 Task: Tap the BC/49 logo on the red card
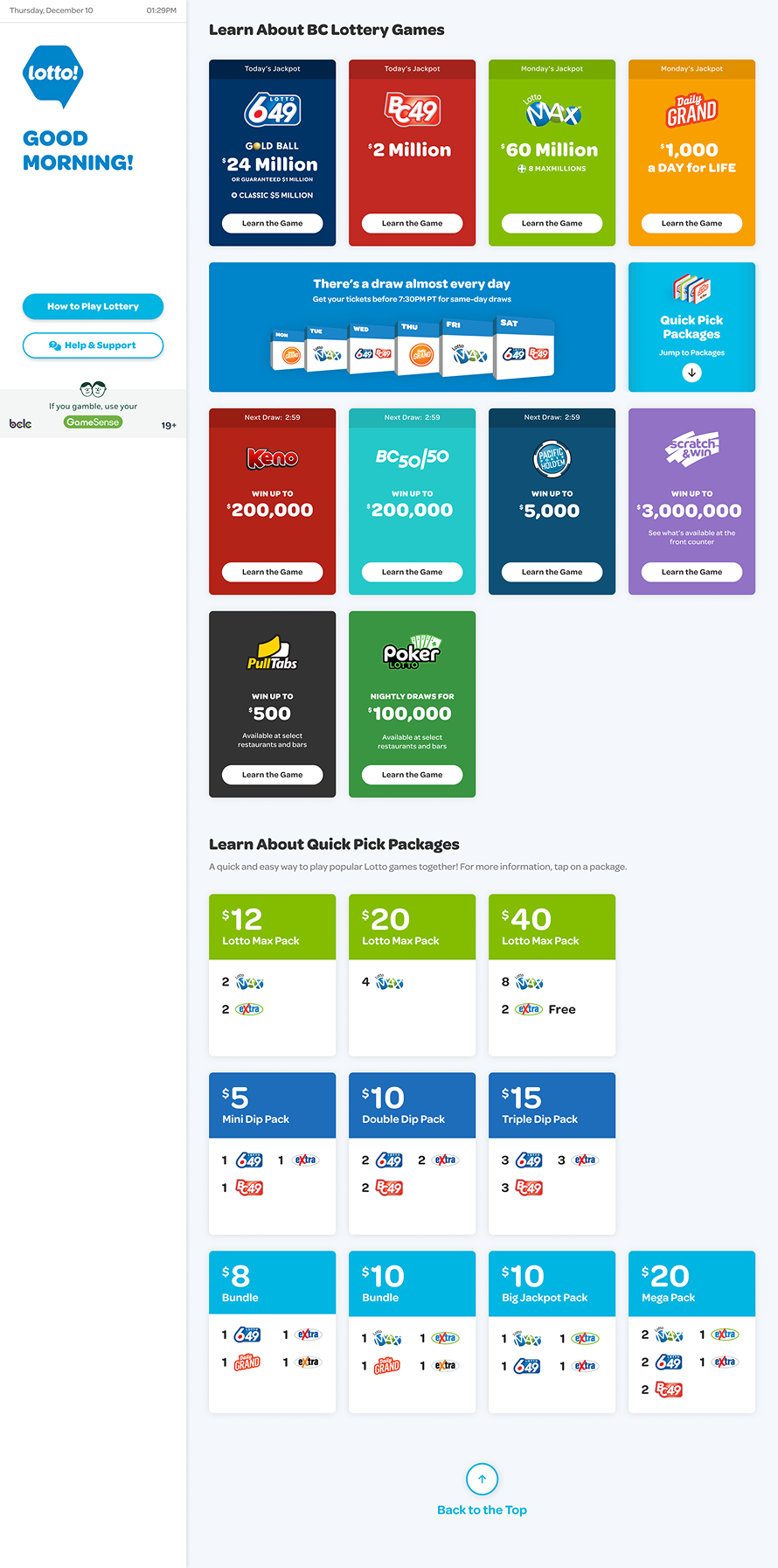[x=412, y=110]
